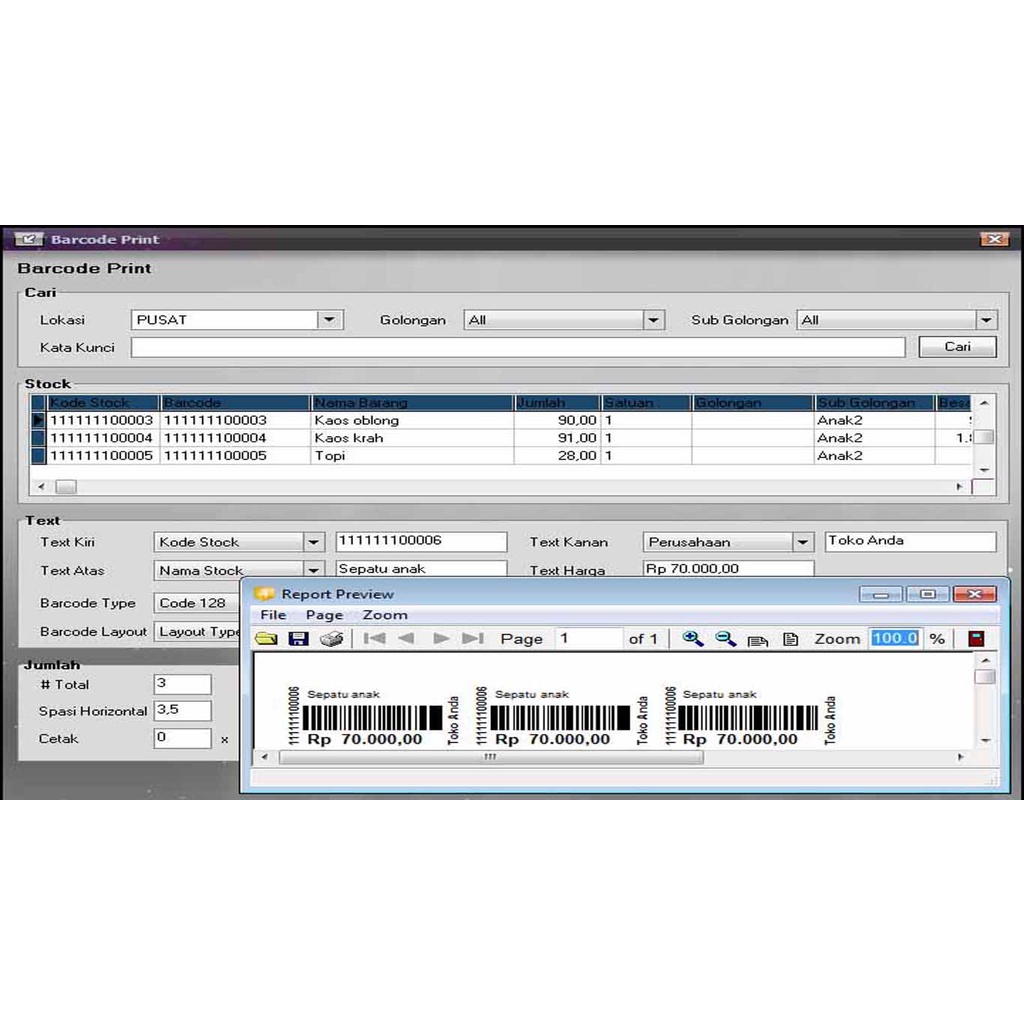Viewport: 1024px width, 1024px height.
Task: Click the save disk icon in Report Preview
Action: pyautogui.click(x=298, y=639)
